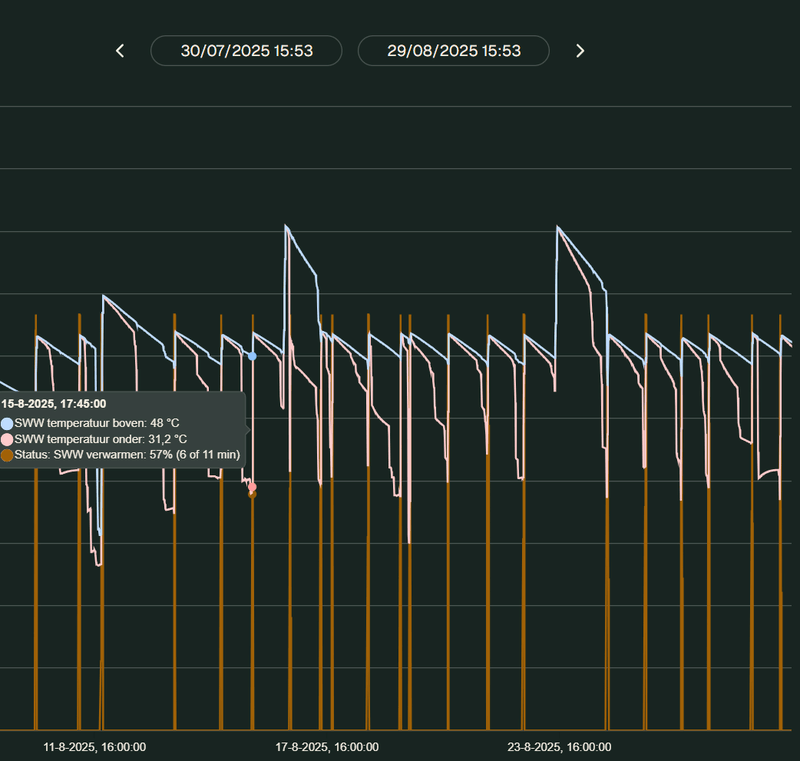Go to the previous date range arrow
This screenshot has height=761, width=800.
click(120, 51)
